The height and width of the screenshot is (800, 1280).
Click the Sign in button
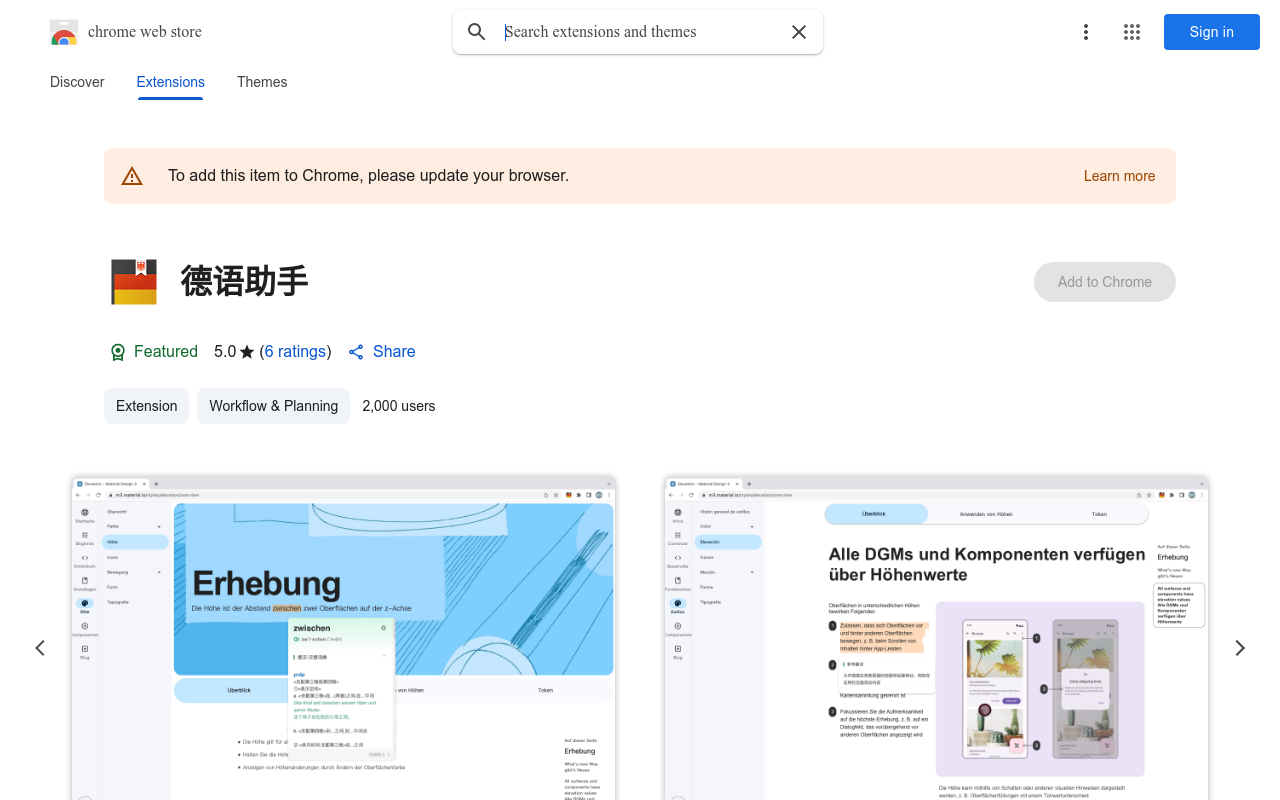coord(1211,32)
